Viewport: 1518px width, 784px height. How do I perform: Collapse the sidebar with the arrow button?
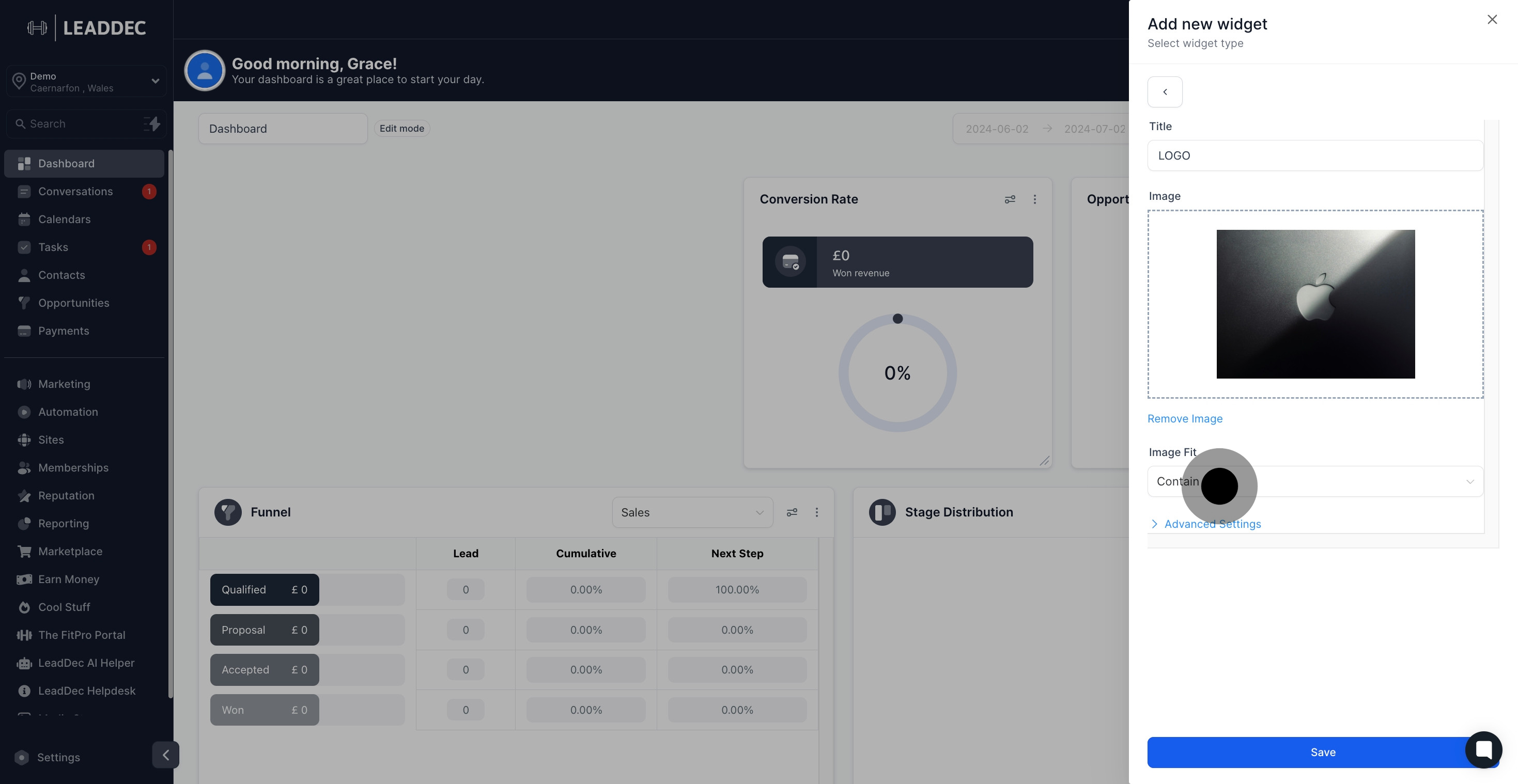pos(165,755)
